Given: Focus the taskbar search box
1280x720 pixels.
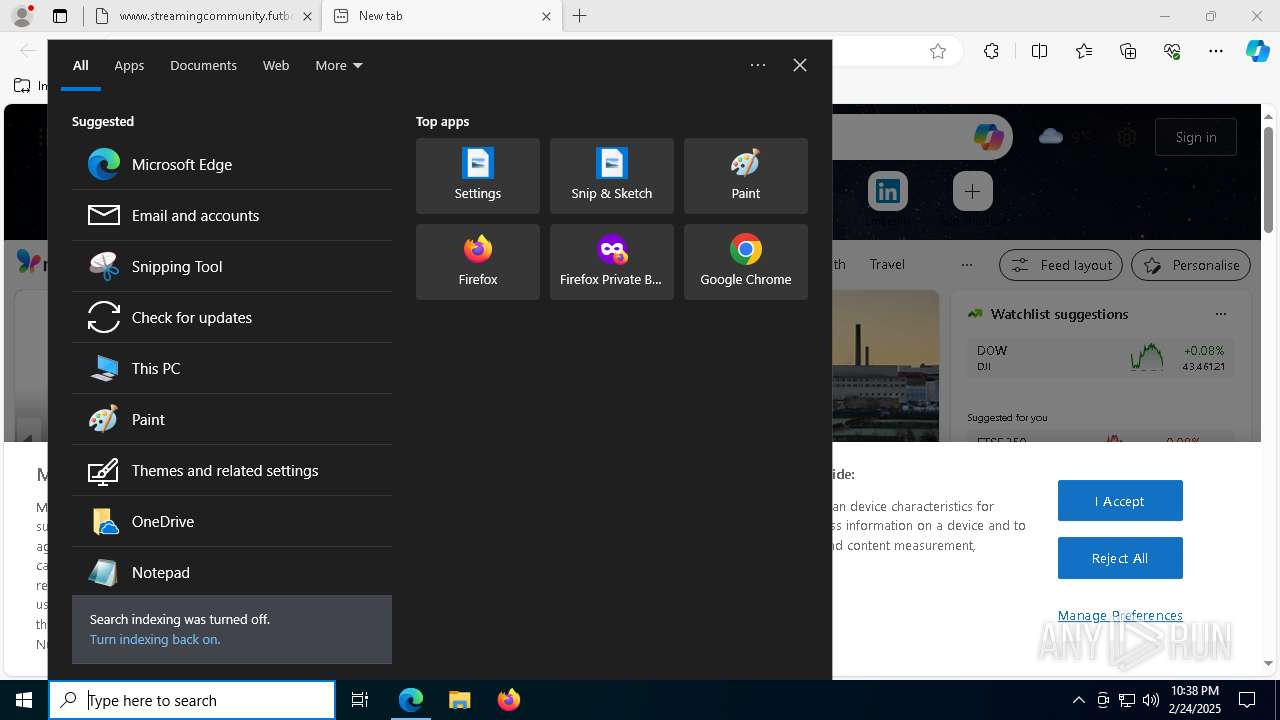Looking at the screenshot, I should click(x=192, y=700).
